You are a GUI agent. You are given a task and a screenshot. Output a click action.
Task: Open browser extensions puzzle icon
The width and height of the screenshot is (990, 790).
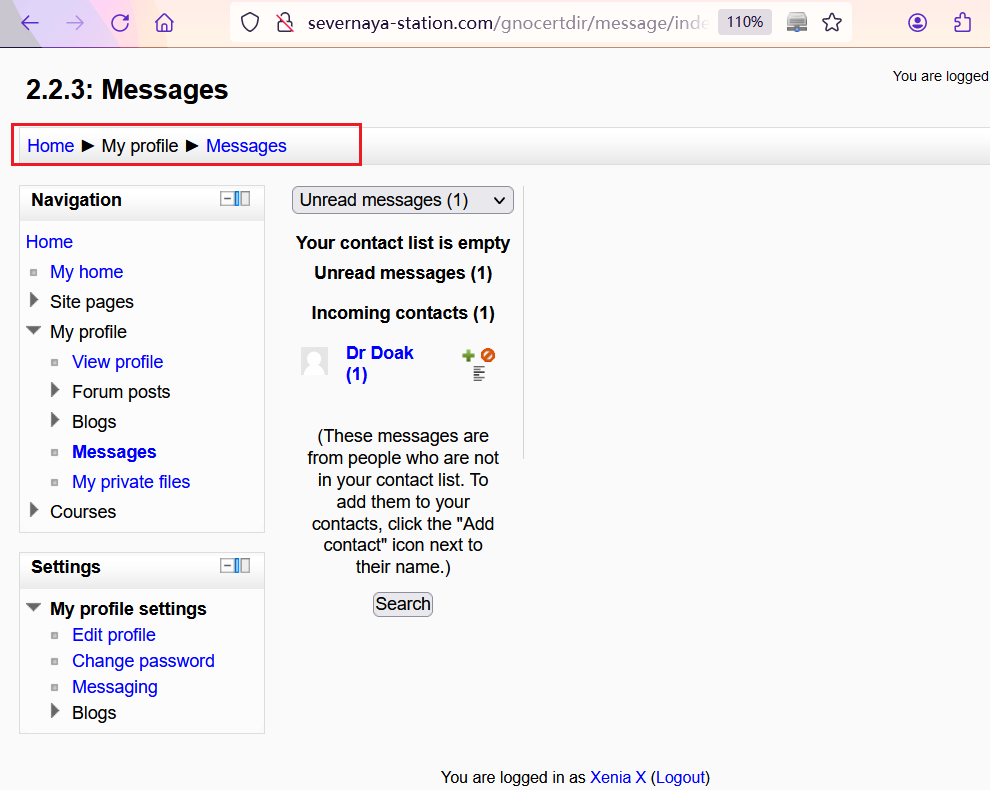[x=962, y=23]
